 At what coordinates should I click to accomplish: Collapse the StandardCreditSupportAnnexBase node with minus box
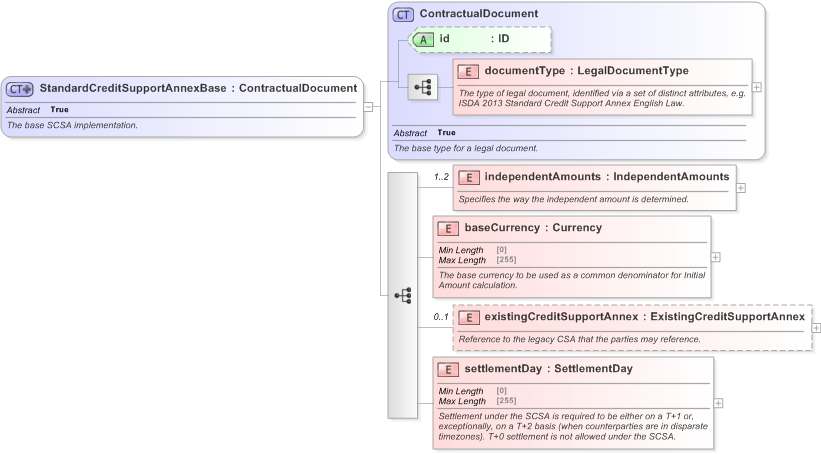[x=368, y=107]
